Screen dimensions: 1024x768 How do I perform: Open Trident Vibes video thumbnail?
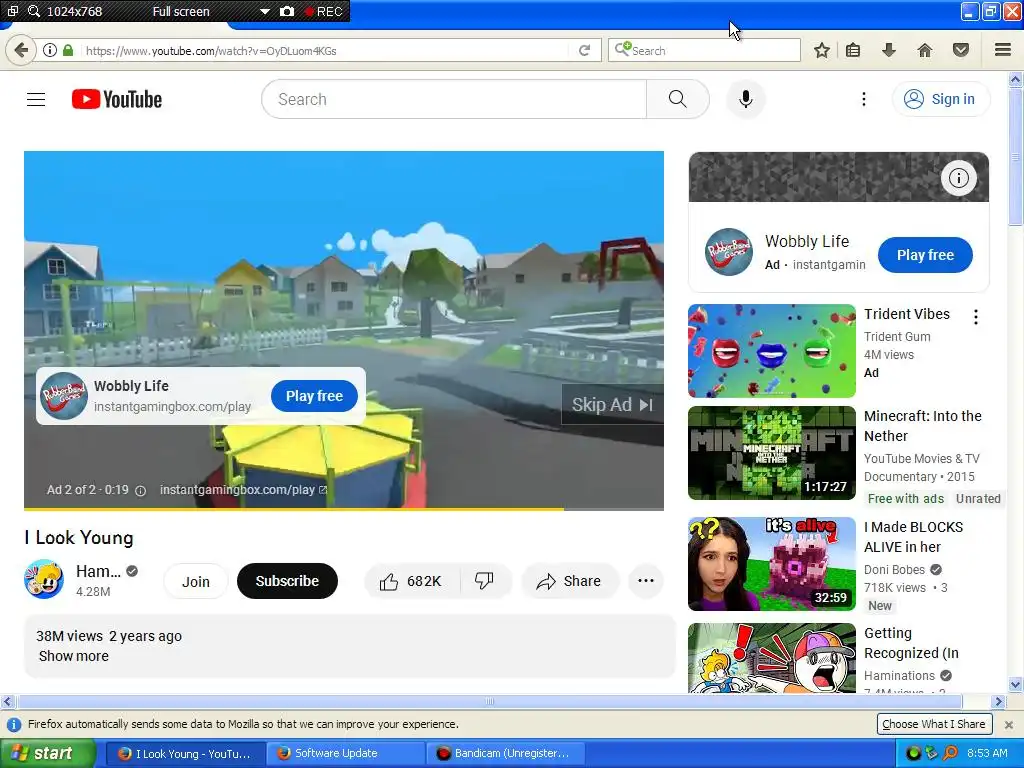click(771, 351)
